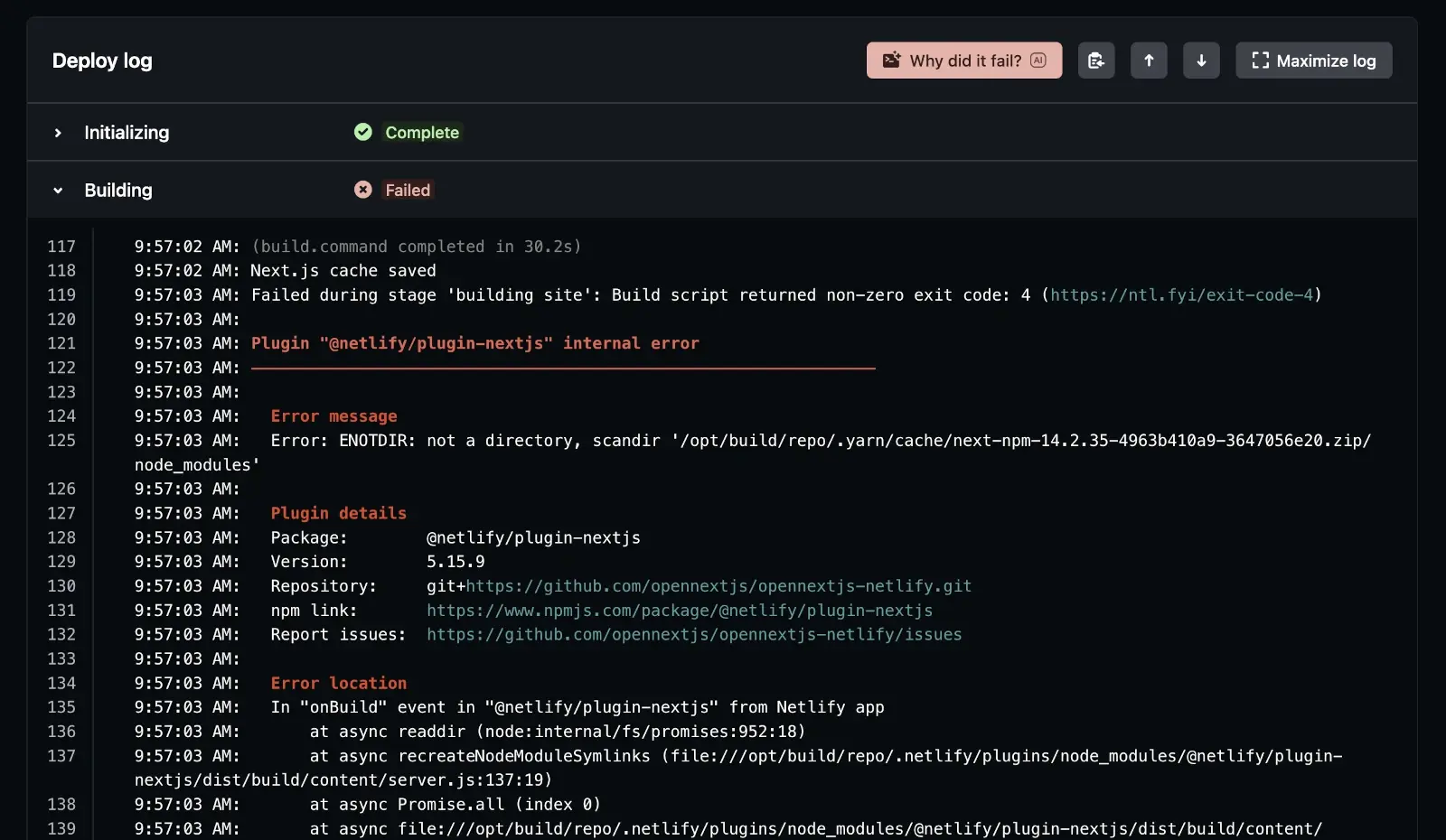Open the ntl.fyi exit-code-4 link
Image resolution: width=1446 pixels, height=840 pixels.
(1181, 295)
